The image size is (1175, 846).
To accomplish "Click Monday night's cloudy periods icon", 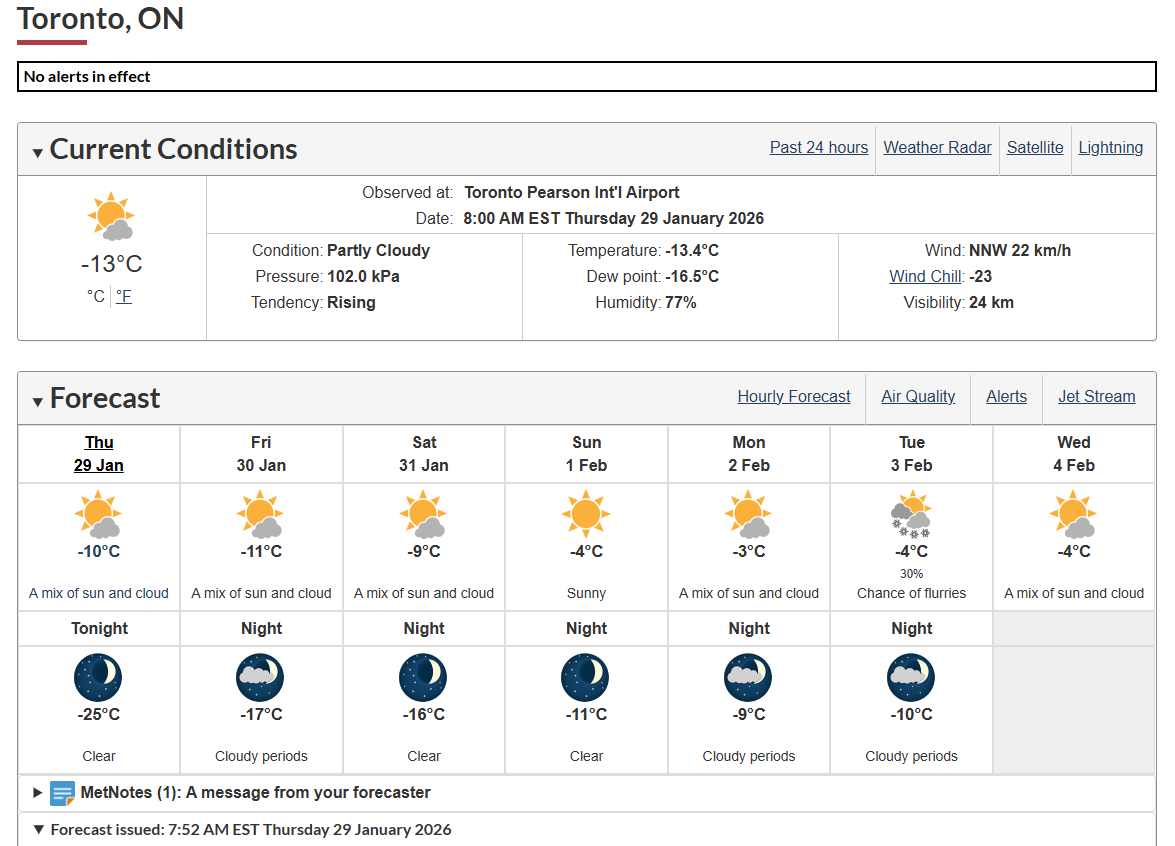I will 749,677.
